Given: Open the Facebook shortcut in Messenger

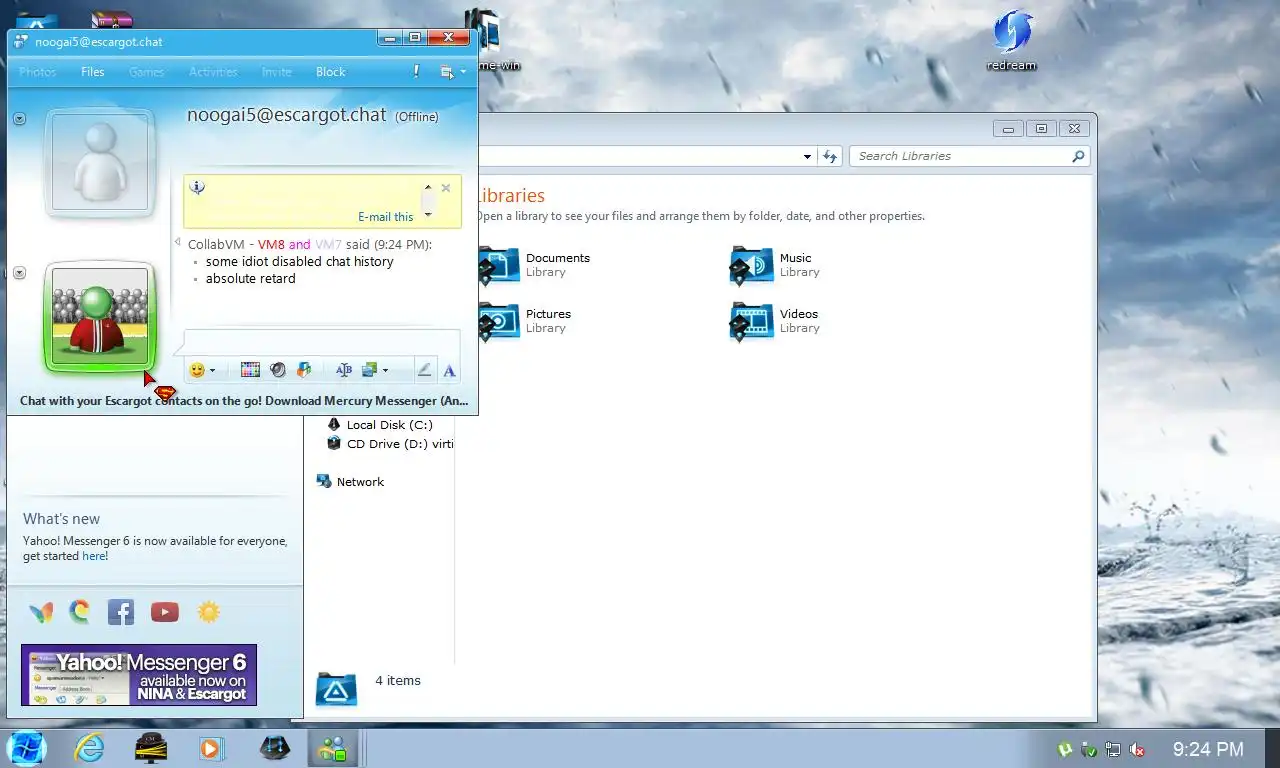Looking at the screenshot, I should (x=121, y=612).
